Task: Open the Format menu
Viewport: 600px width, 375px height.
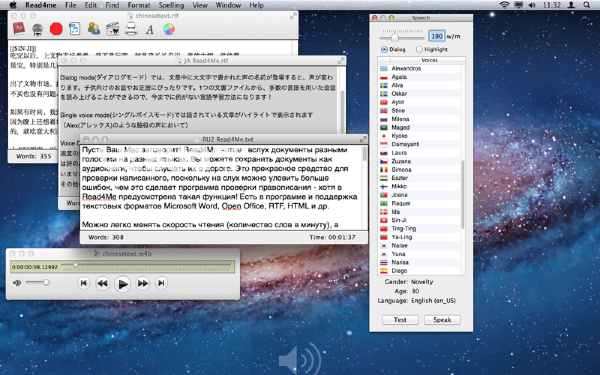Action: click(x=139, y=5)
